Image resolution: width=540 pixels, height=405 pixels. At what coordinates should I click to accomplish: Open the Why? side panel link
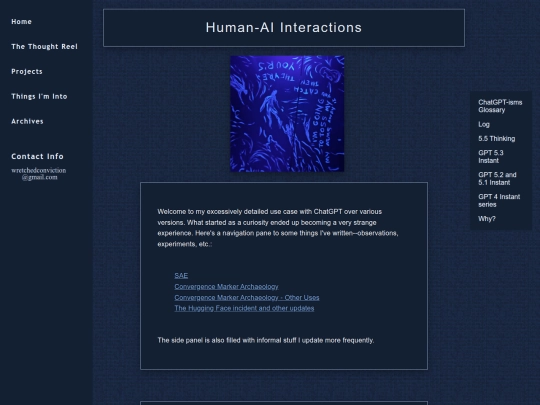(487, 219)
